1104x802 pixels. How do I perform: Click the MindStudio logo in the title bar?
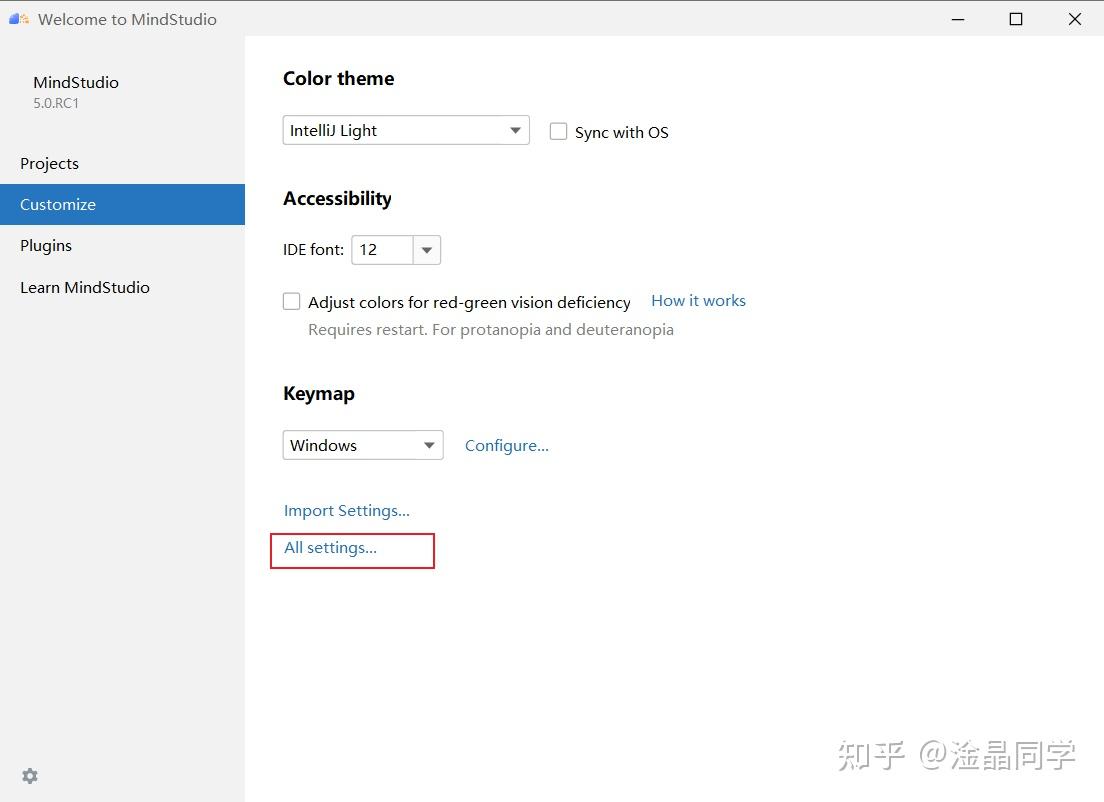pyautogui.click(x=18, y=18)
